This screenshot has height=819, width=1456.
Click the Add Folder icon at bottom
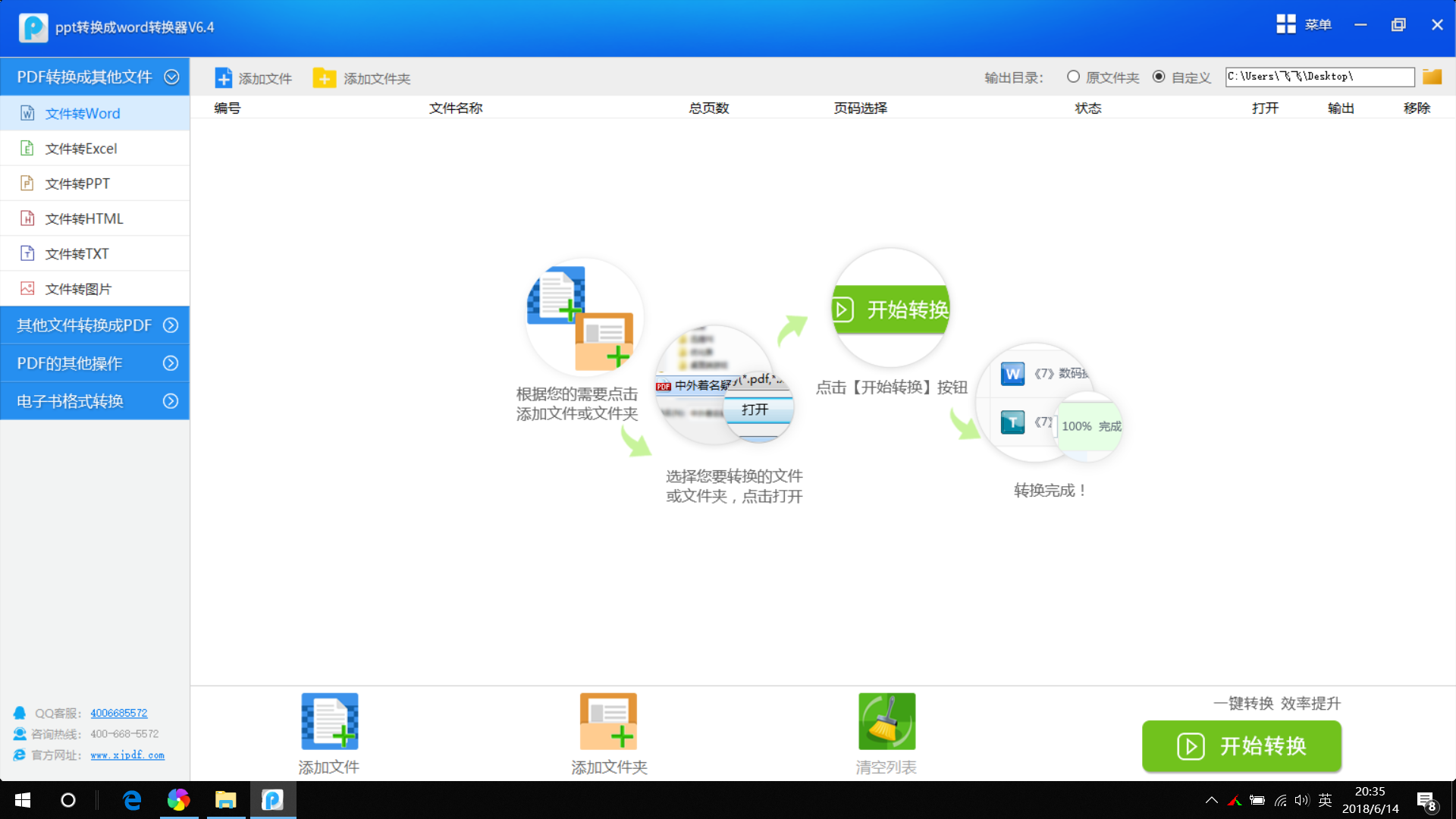coord(608,721)
